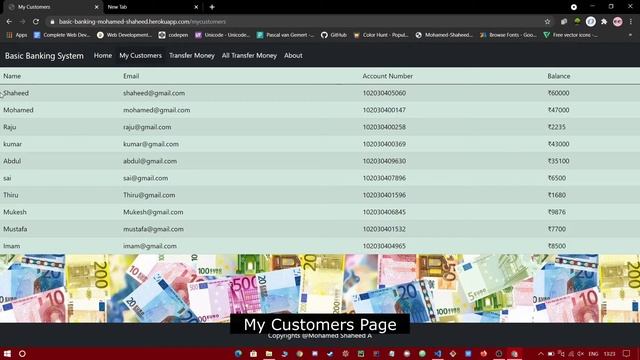Open the GitHub bookmark

point(334,35)
